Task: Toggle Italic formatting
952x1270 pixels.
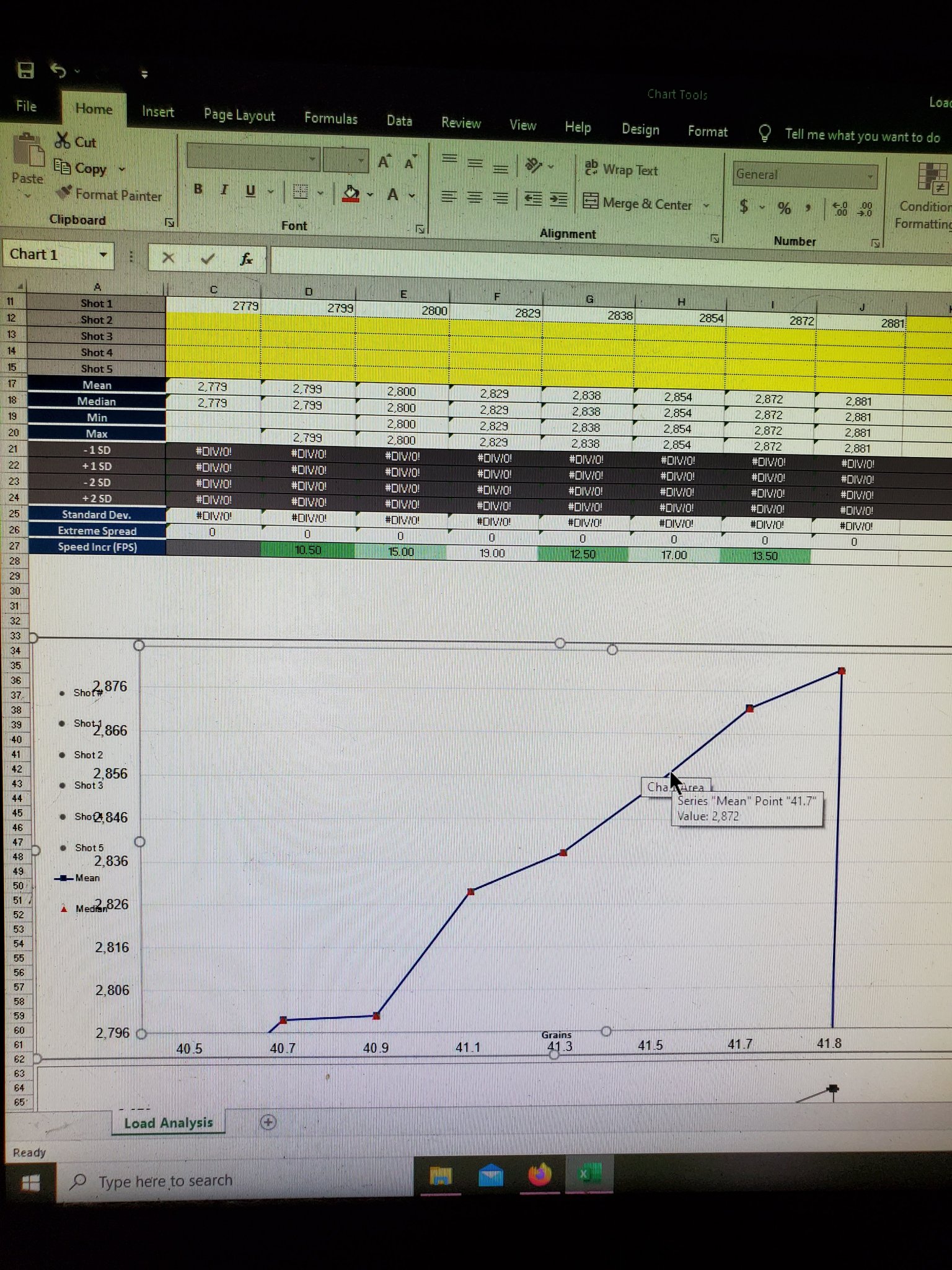Action: pos(224,190)
